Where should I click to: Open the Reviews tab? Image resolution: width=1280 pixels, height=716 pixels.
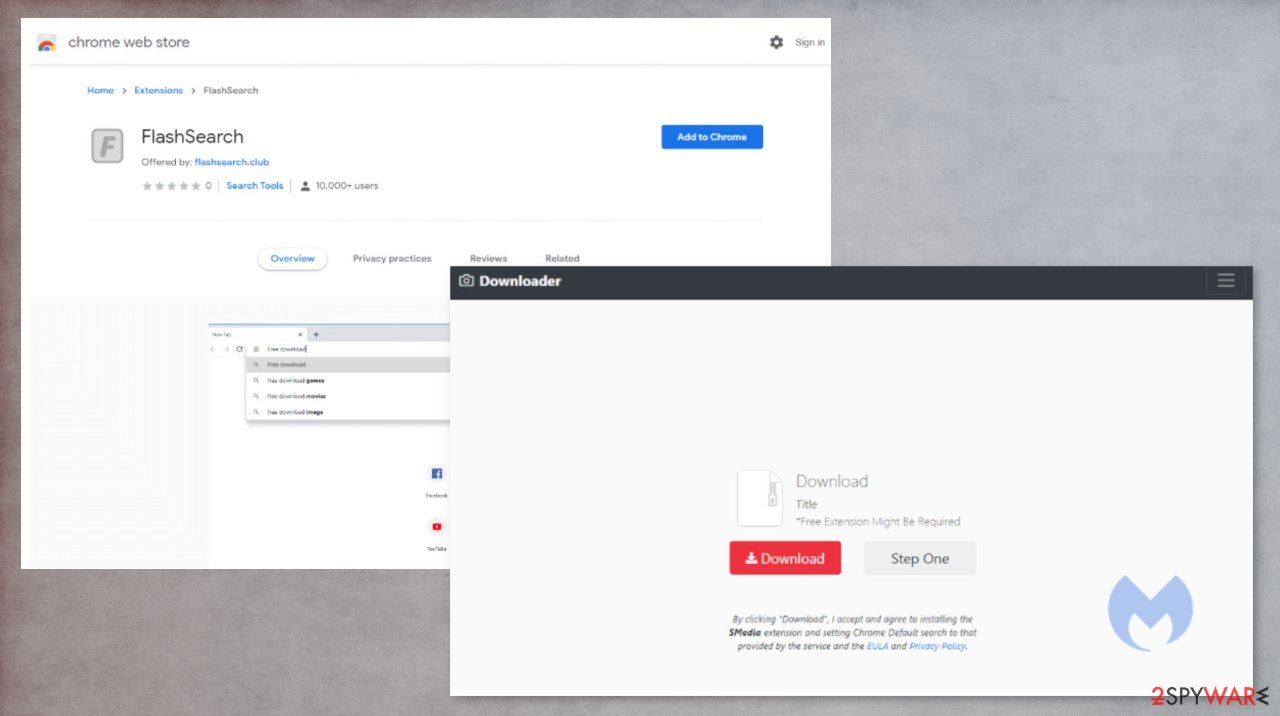point(488,259)
